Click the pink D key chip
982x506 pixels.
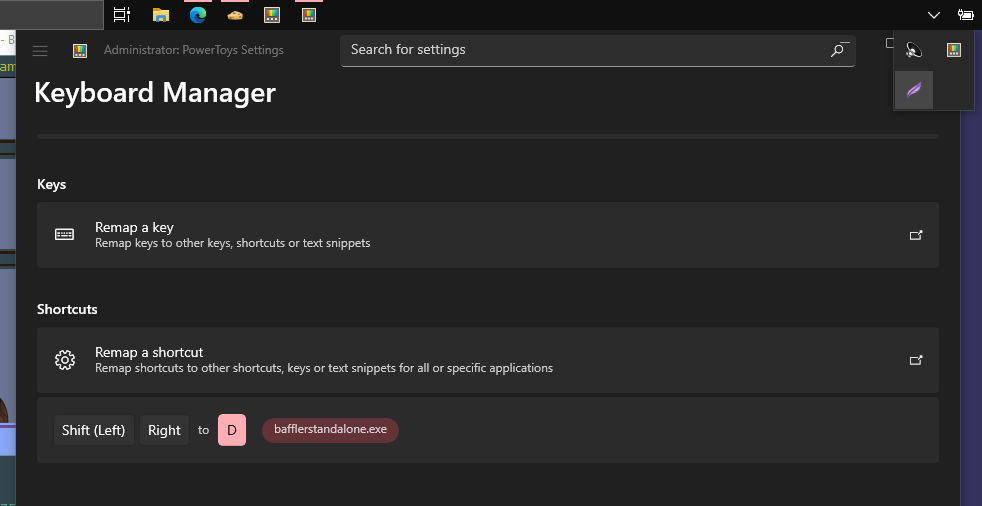pyautogui.click(x=232, y=430)
